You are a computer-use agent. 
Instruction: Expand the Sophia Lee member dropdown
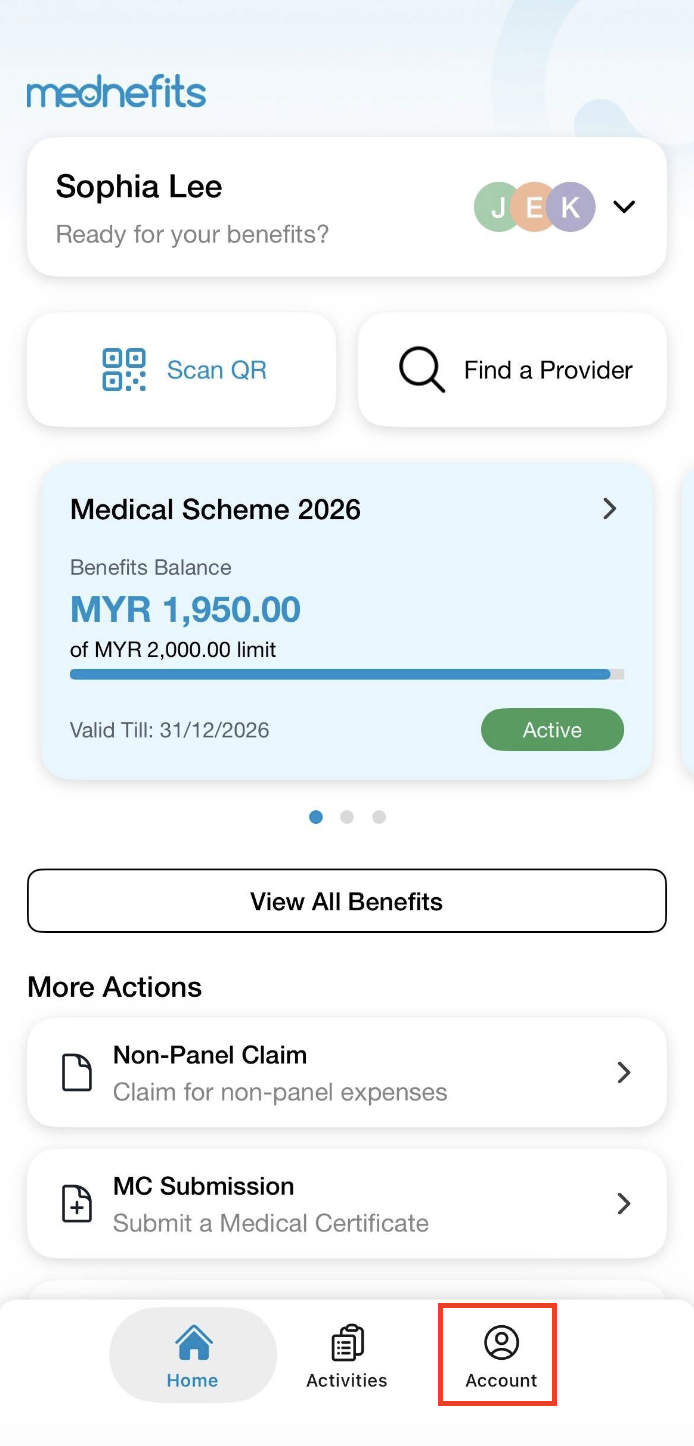(624, 207)
